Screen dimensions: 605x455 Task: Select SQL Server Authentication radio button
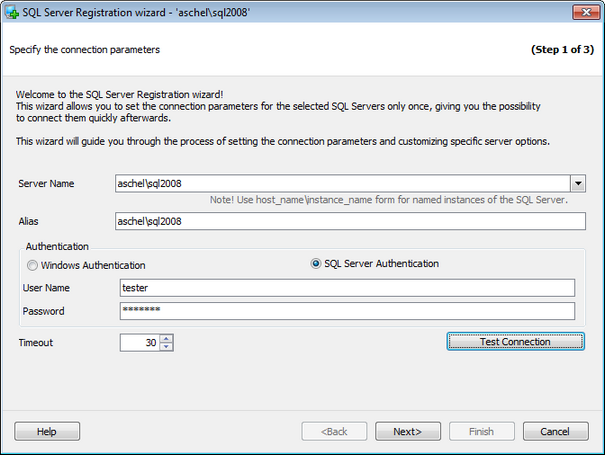(316, 264)
